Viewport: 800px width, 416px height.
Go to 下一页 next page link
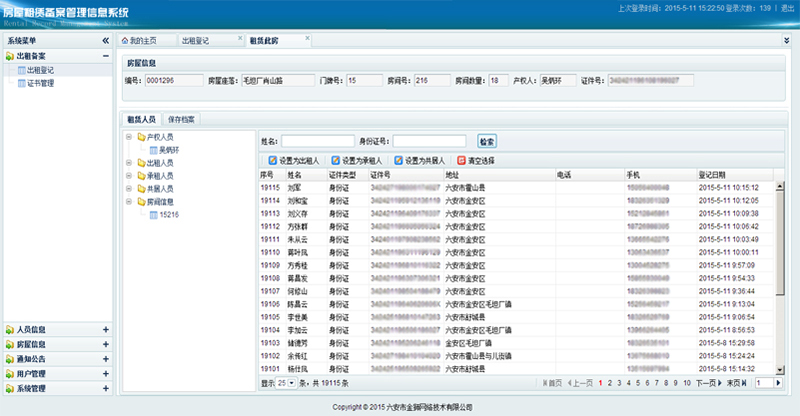706,383
